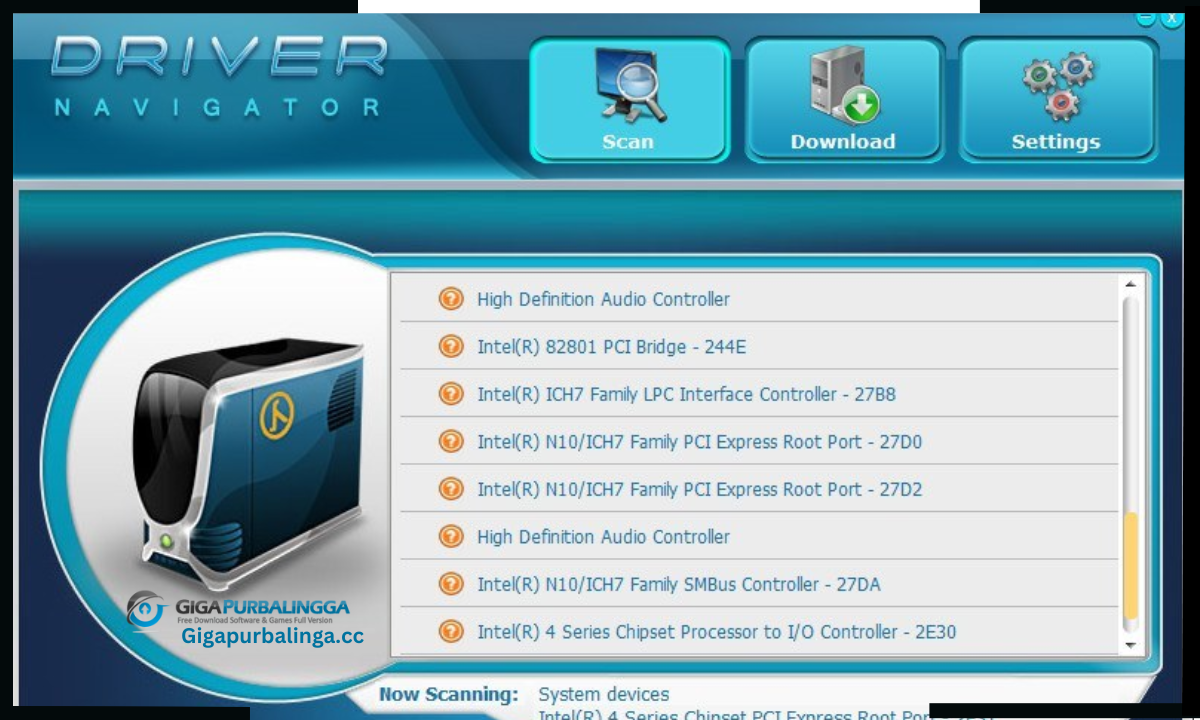The width and height of the screenshot is (1200, 720).
Task: Open the Scan tab
Action: [629, 100]
